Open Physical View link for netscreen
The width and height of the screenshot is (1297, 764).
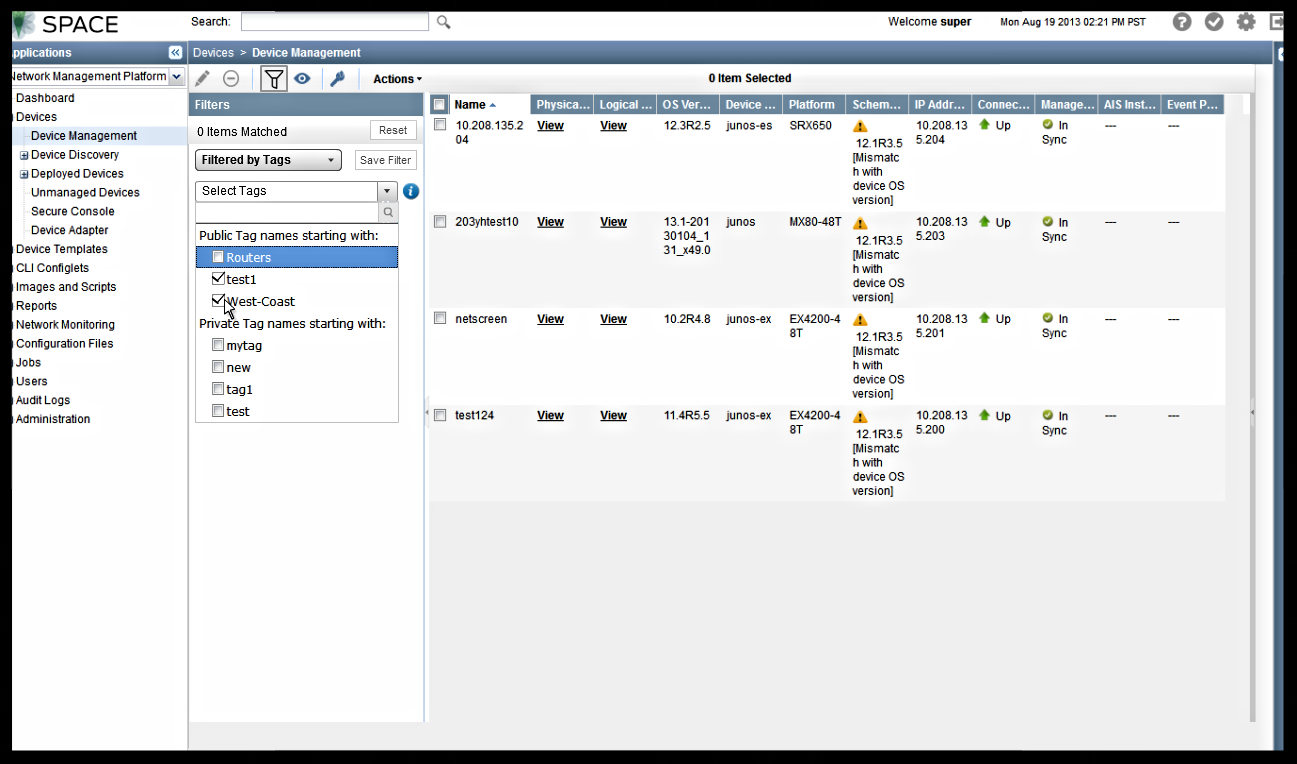pyautogui.click(x=550, y=319)
